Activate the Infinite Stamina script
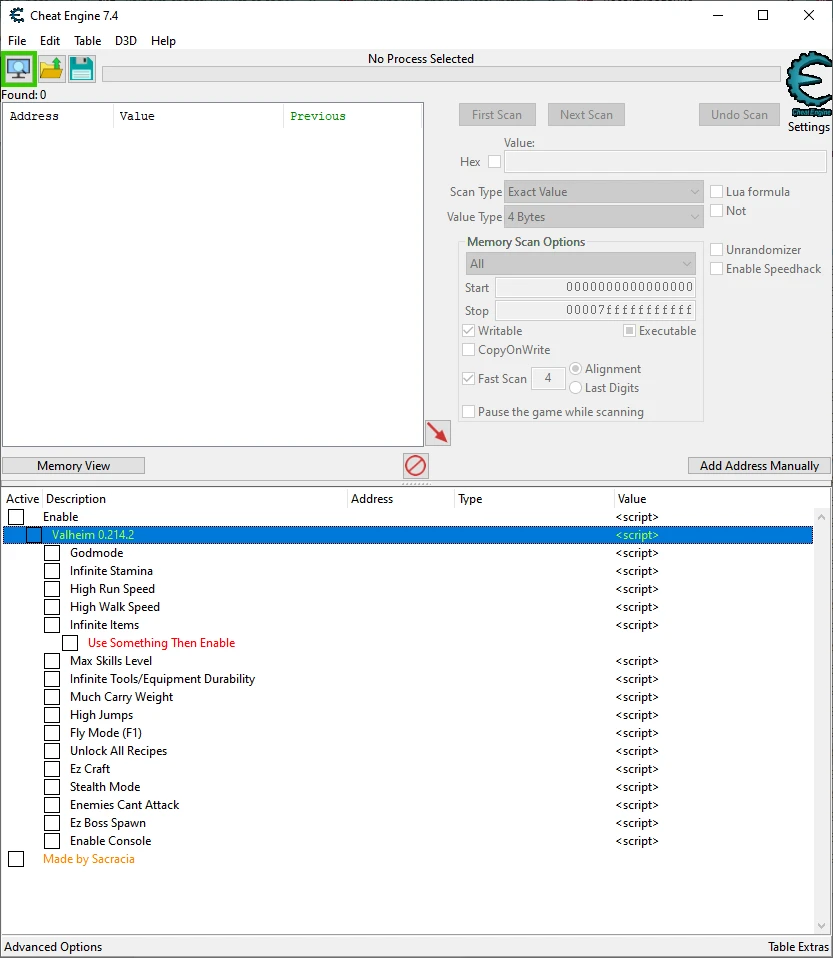 (x=52, y=571)
